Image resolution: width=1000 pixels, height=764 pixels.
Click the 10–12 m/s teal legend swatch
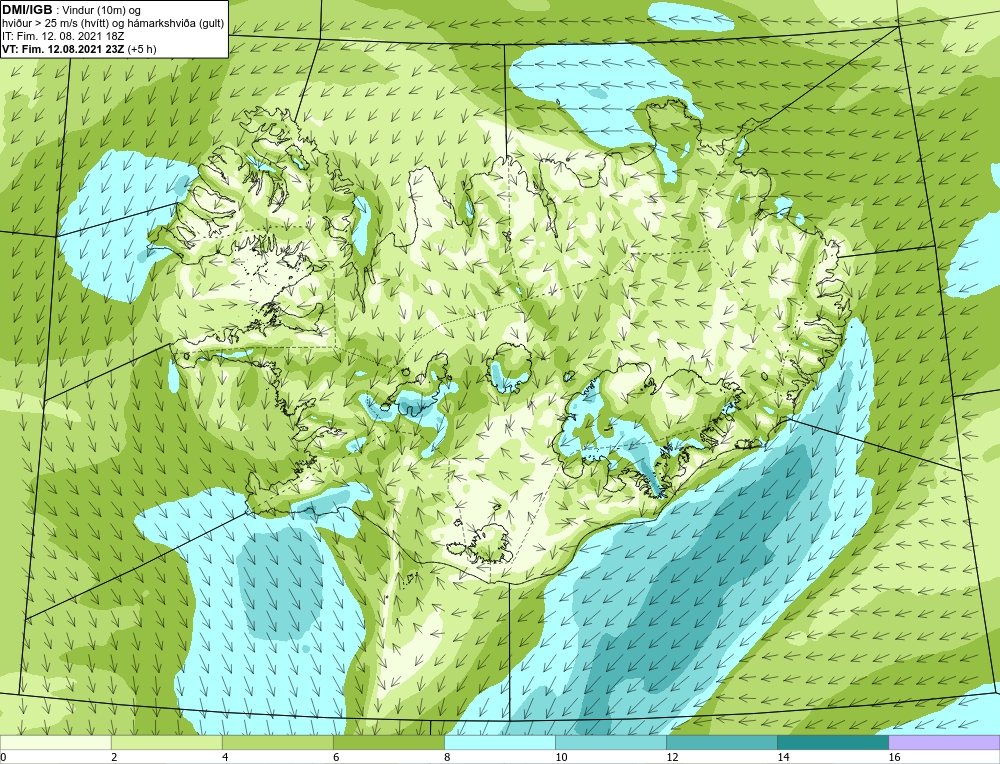(x=610, y=742)
